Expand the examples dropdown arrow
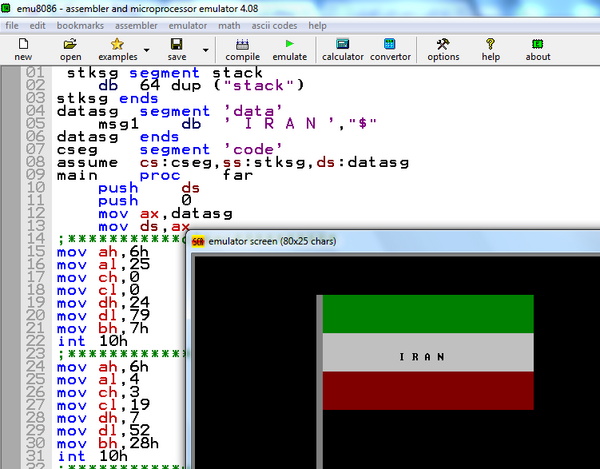 pyautogui.click(x=147, y=50)
